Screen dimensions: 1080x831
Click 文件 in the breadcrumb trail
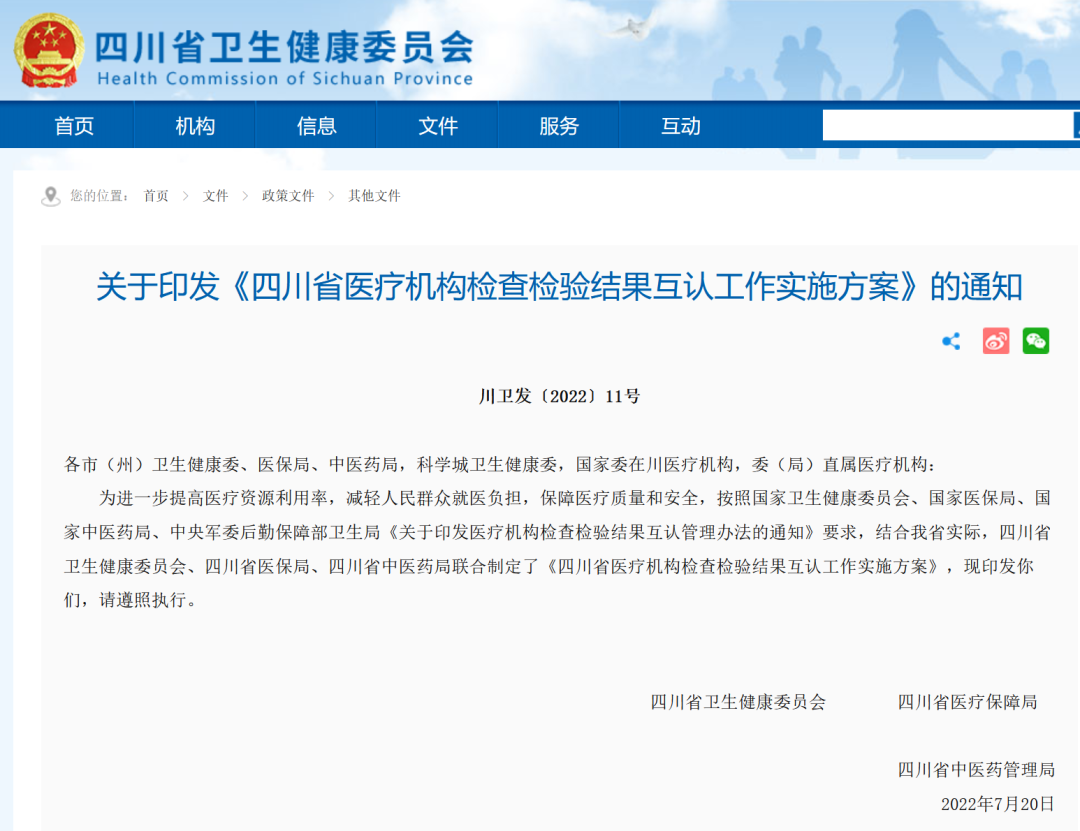pos(216,196)
